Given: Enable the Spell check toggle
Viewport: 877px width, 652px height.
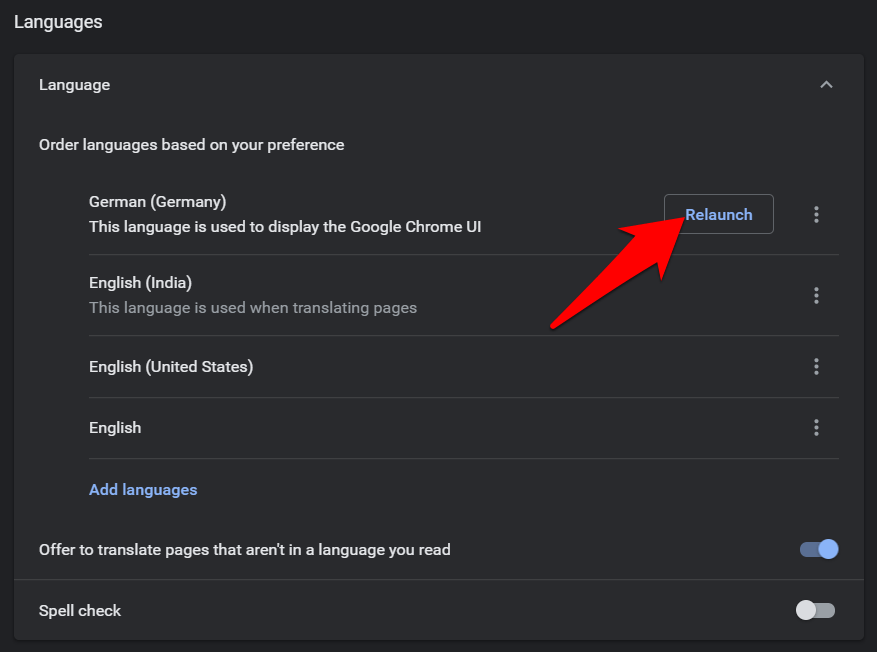Looking at the screenshot, I should [x=815, y=610].
